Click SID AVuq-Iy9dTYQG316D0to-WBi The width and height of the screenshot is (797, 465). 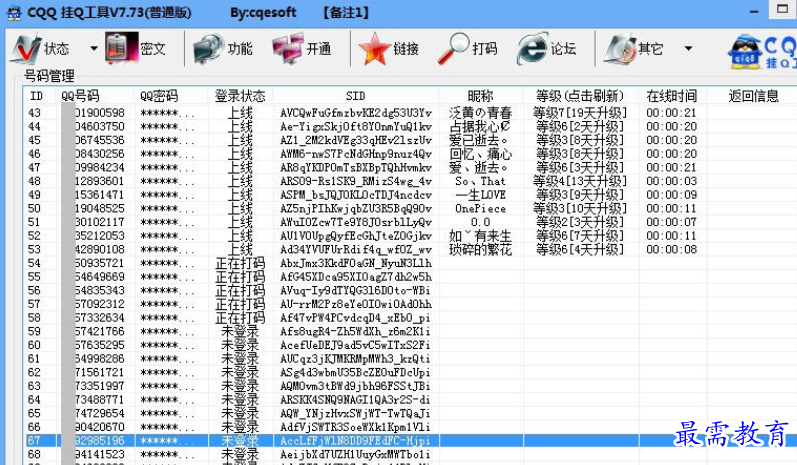click(355, 291)
